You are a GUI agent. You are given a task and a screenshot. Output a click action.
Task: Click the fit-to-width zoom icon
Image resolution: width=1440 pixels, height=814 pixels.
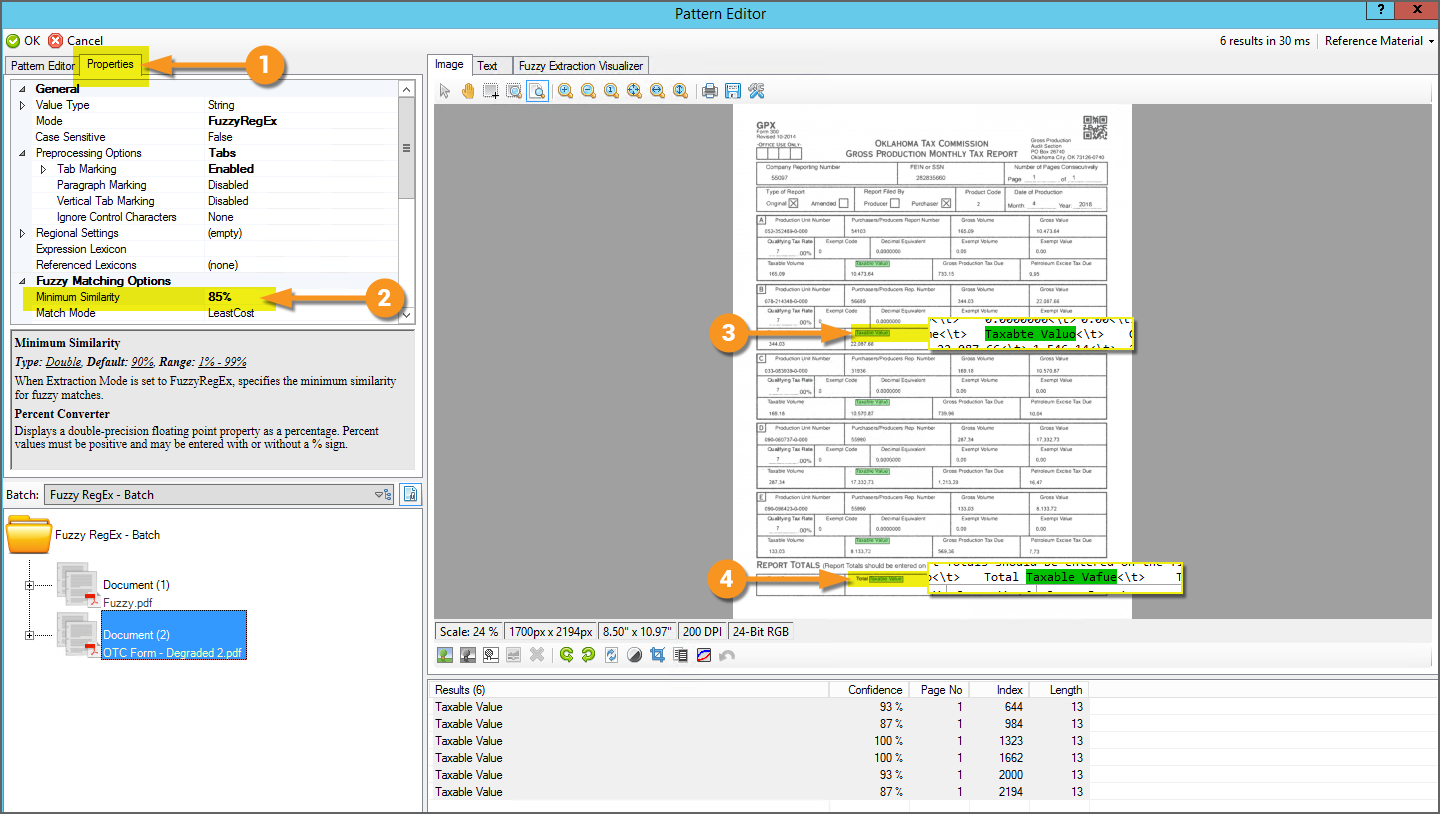[x=657, y=91]
